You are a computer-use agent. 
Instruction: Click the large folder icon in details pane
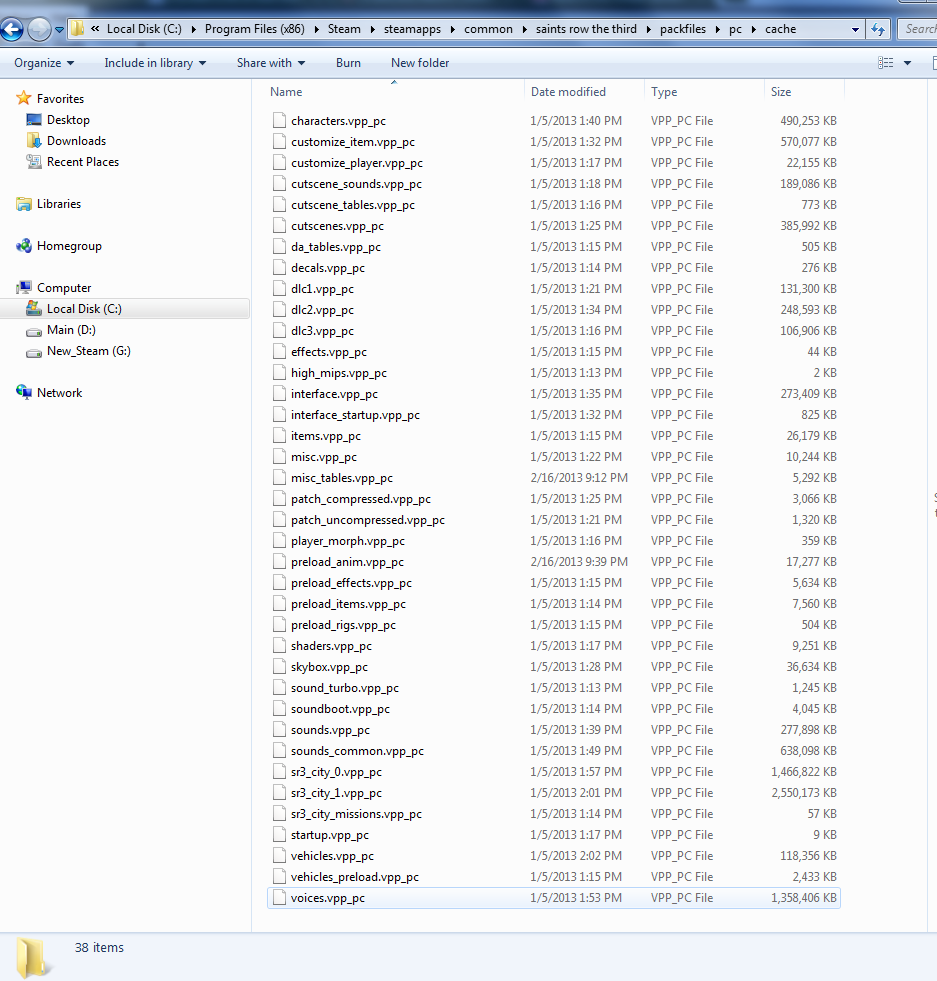[32, 957]
